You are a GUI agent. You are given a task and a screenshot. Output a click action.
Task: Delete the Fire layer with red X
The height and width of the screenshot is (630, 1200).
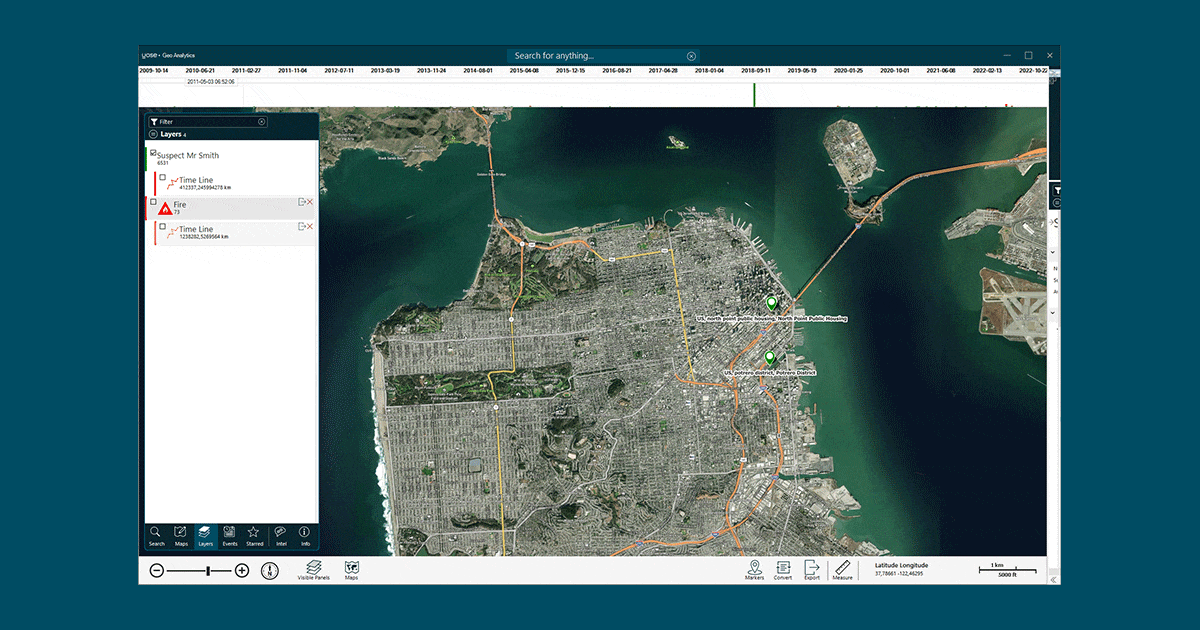click(x=310, y=202)
